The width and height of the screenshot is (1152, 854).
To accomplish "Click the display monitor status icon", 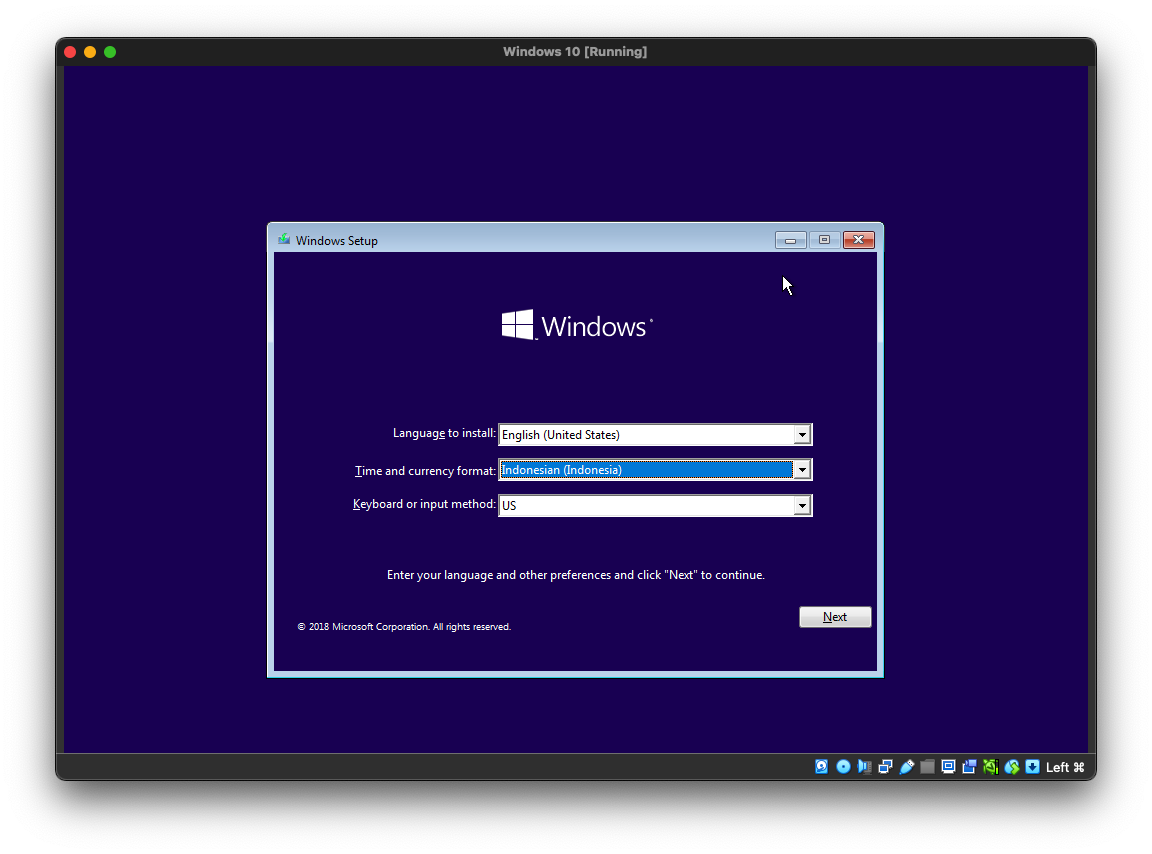I will pyautogui.click(x=948, y=767).
